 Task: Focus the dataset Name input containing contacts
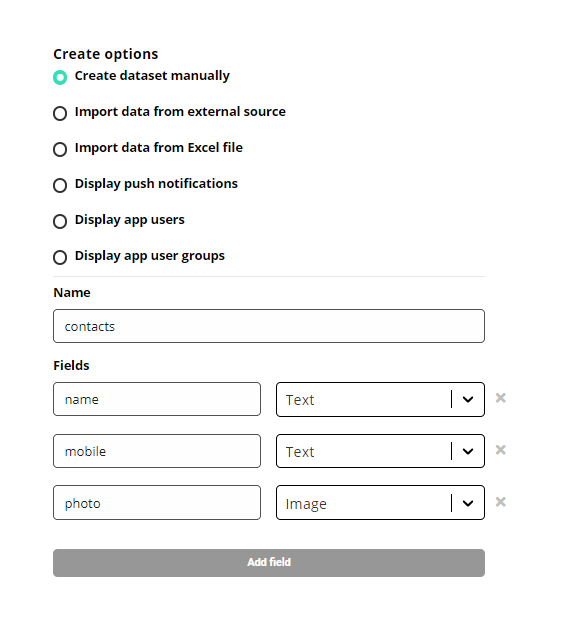coord(269,326)
